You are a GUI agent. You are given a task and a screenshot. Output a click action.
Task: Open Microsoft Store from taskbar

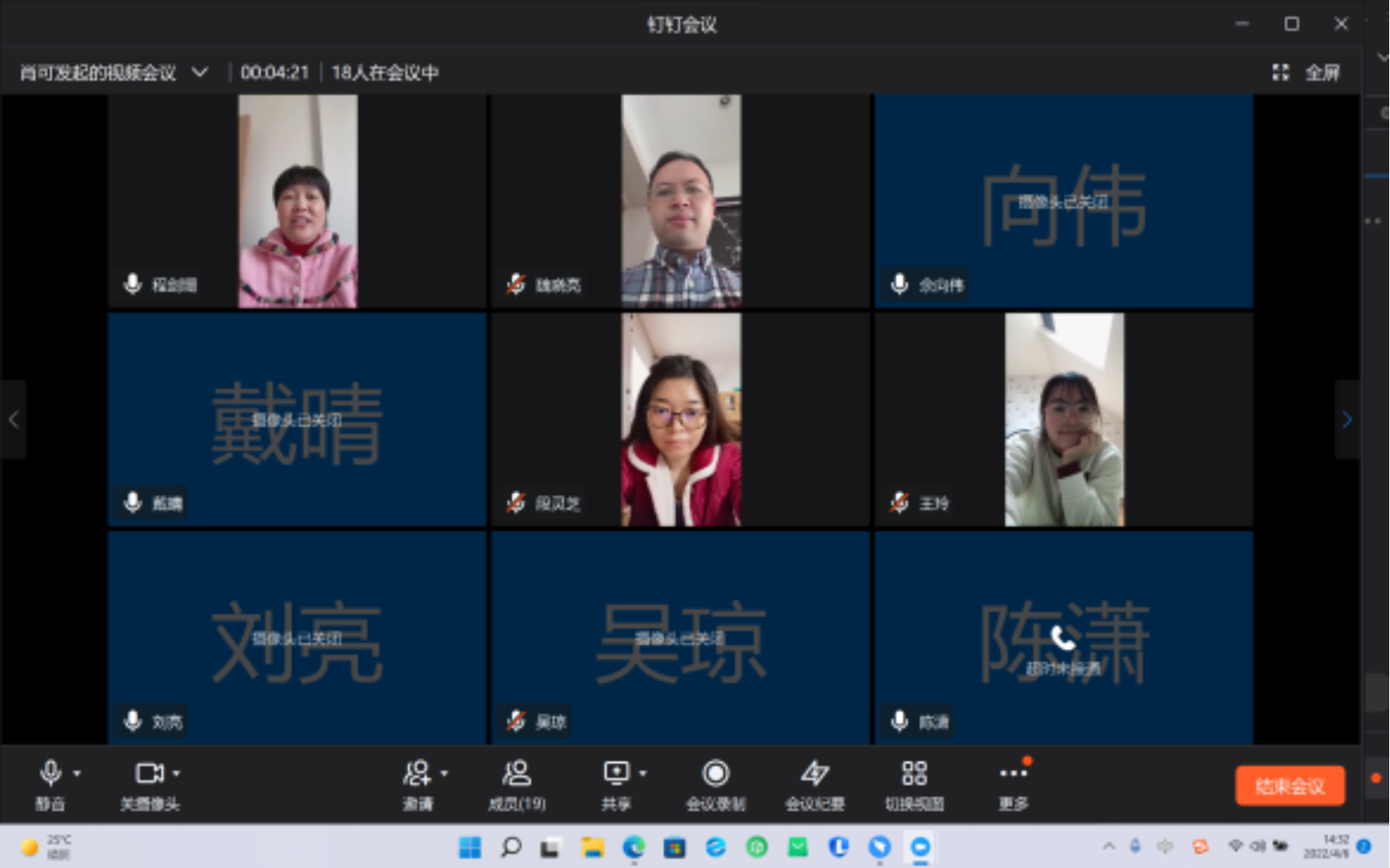(674, 847)
